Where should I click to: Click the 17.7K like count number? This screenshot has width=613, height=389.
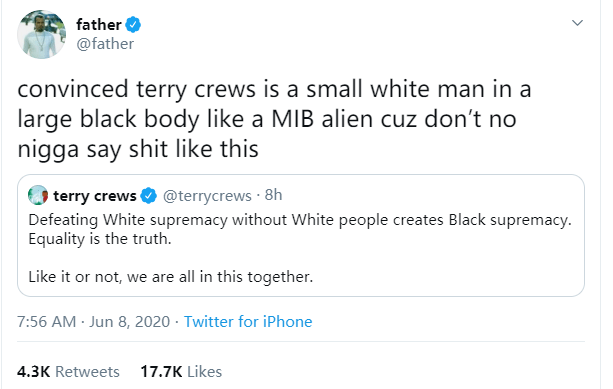coord(161,371)
